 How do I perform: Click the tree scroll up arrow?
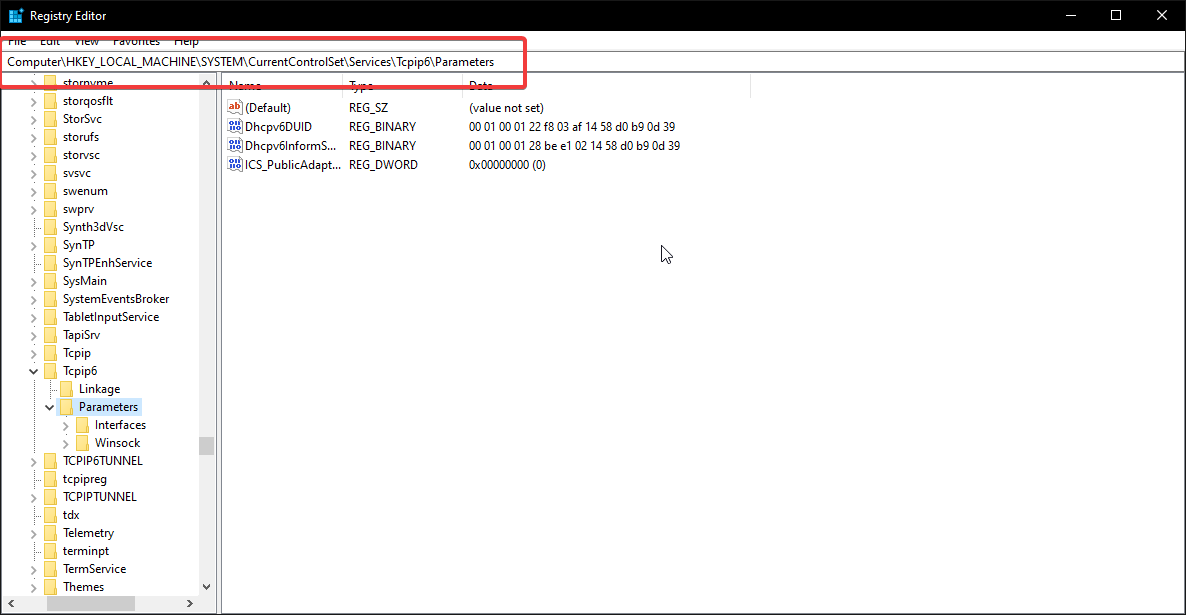pyautogui.click(x=206, y=82)
